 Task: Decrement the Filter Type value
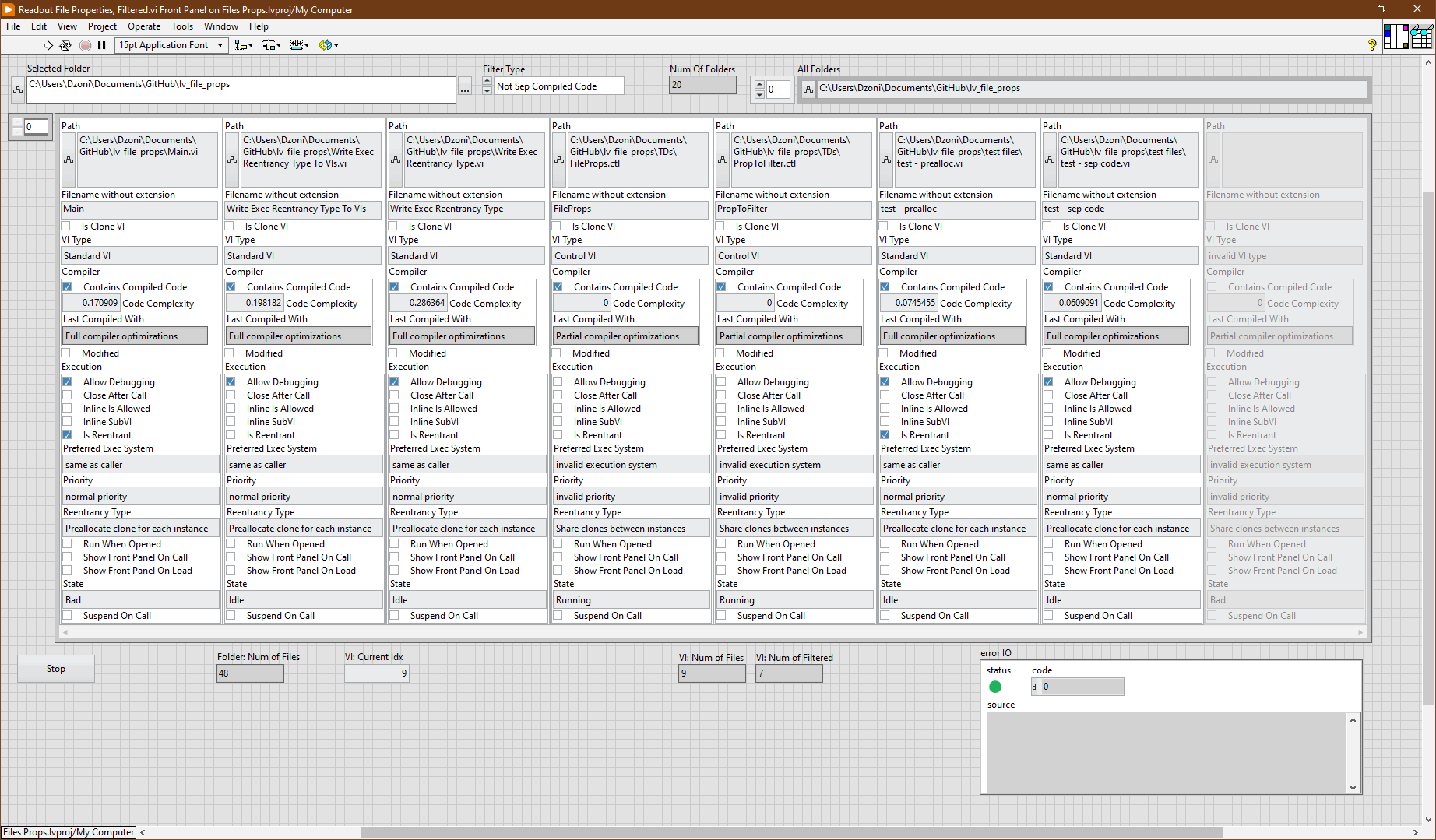click(x=487, y=90)
